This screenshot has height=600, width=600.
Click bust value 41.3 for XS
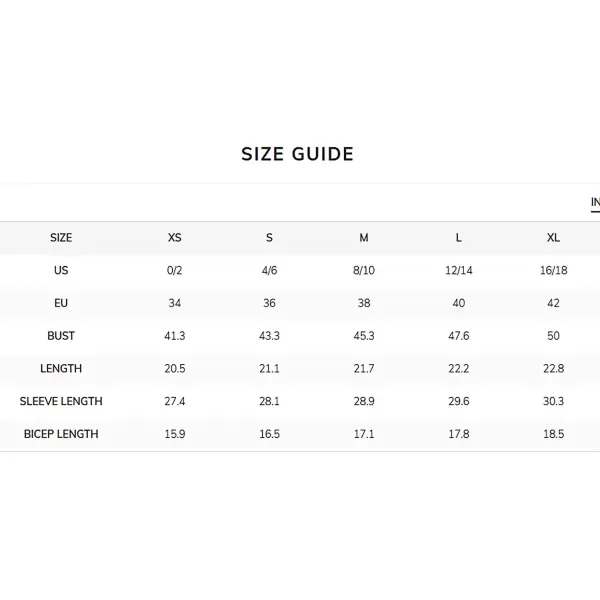174,336
